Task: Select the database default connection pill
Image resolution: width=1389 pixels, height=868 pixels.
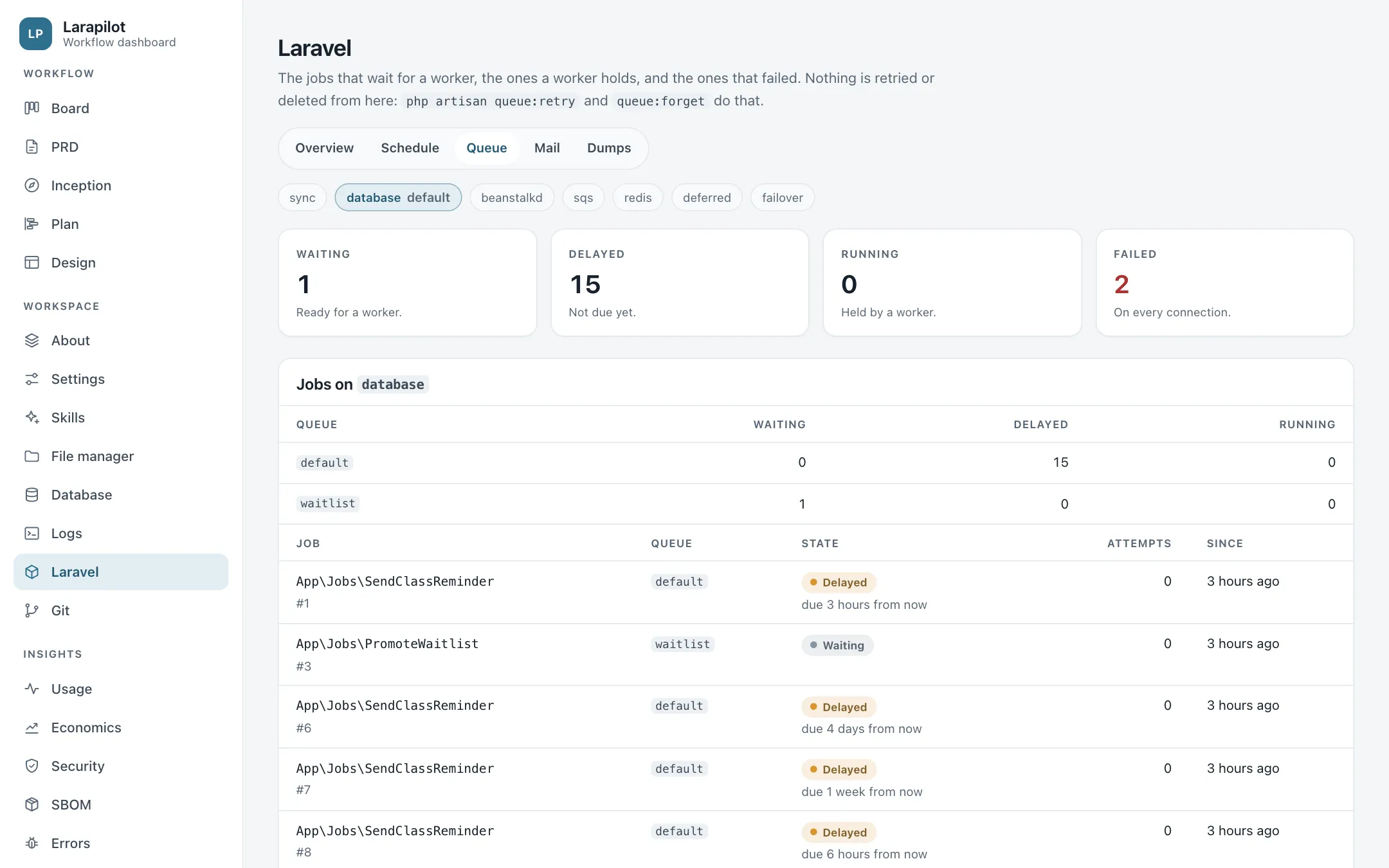Action: click(398, 197)
